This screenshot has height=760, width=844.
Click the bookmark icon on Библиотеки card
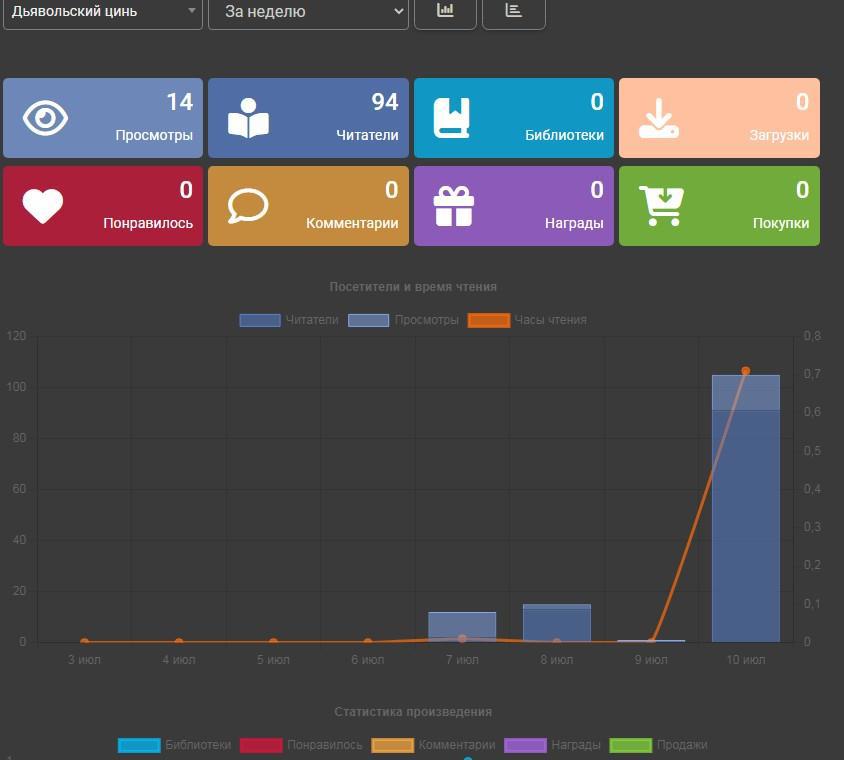(x=451, y=118)
